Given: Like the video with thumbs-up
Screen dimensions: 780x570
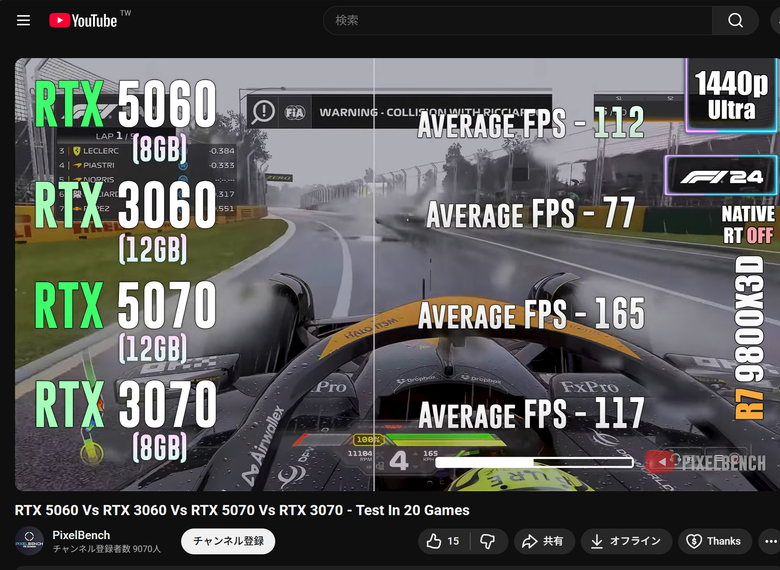Looking at the screenshot, I should click(443, 541).
